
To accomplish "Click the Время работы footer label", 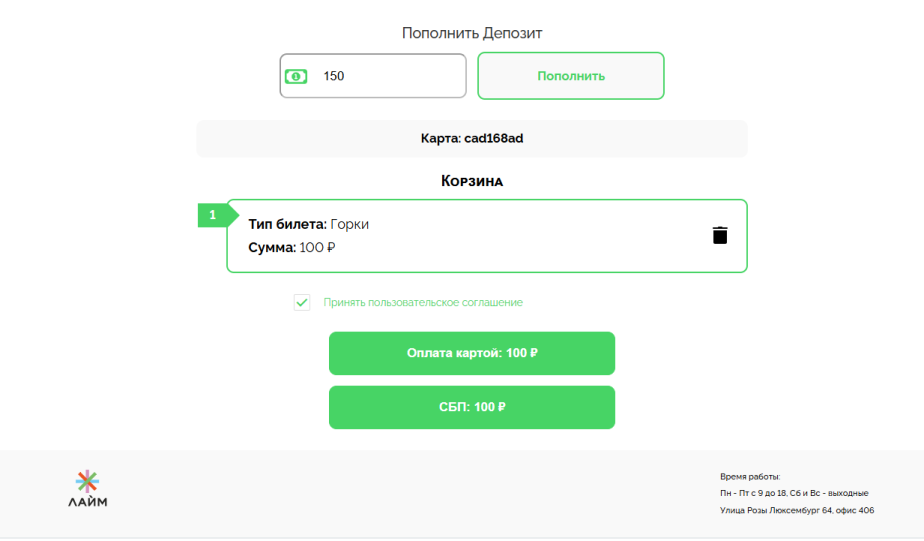I will (x=750, y=477).
